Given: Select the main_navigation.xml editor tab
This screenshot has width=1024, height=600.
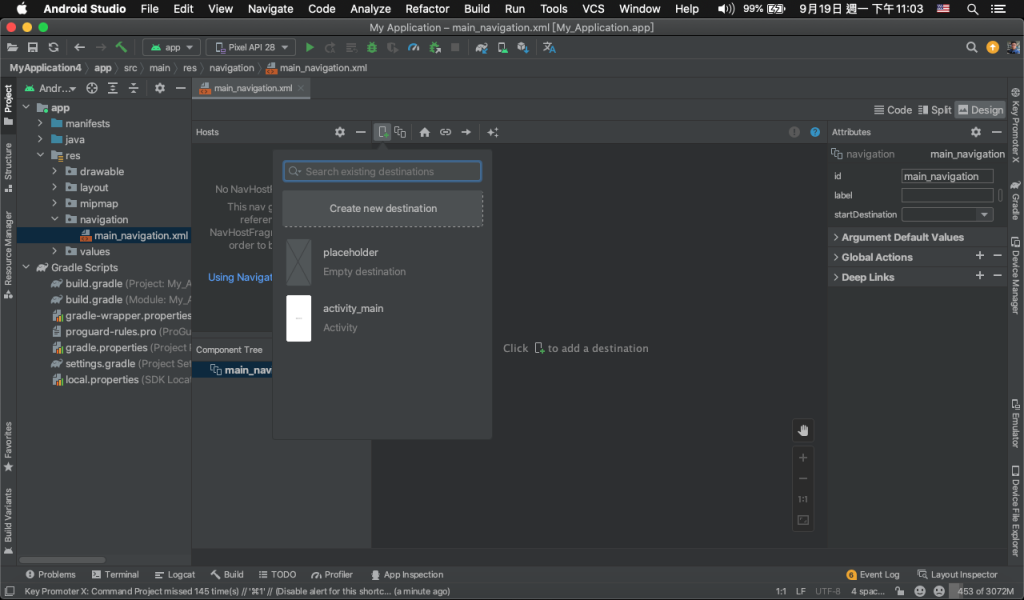Looking at the screenshot, I should (251, 88).
